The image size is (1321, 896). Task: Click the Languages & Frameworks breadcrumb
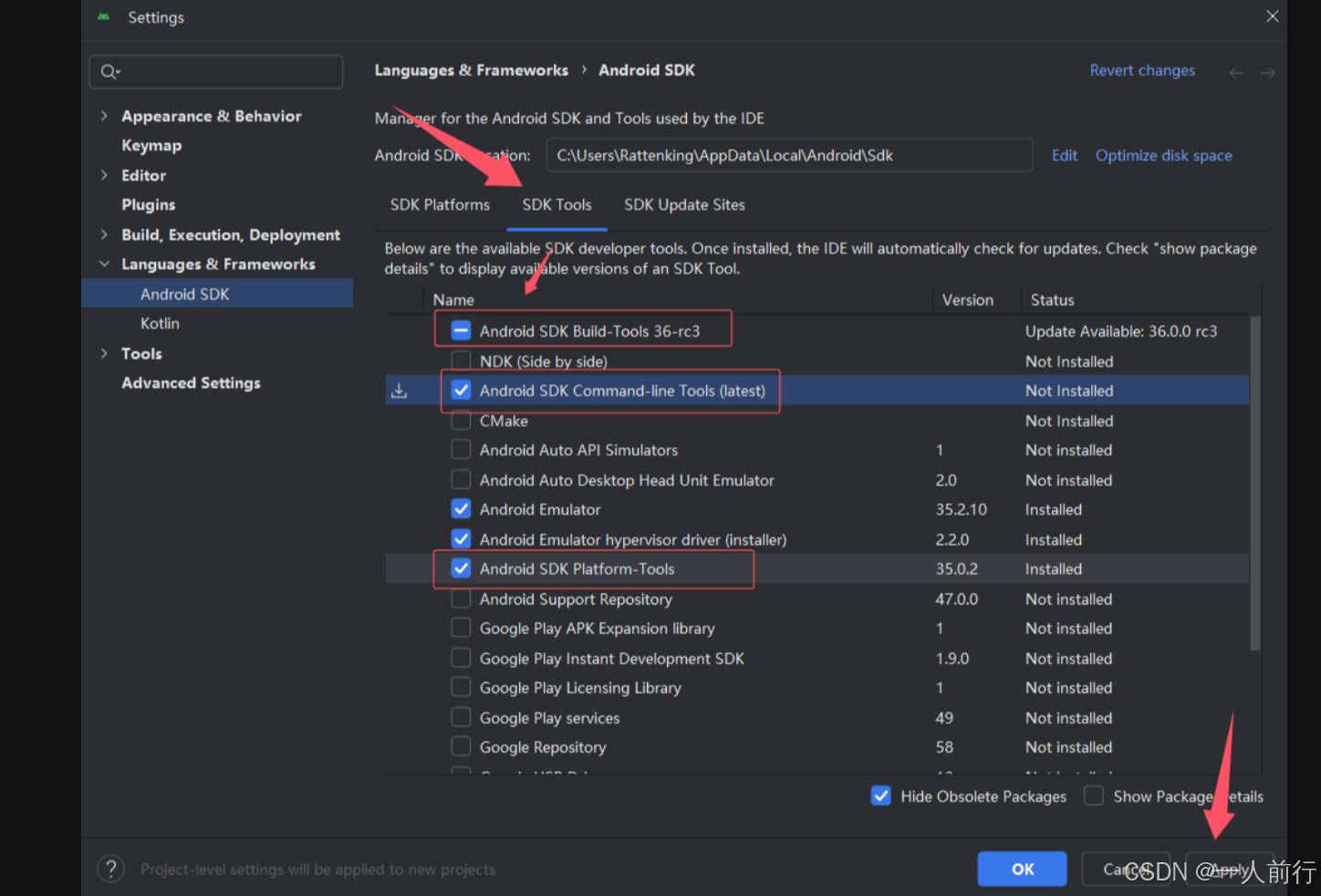click(471, 70)
